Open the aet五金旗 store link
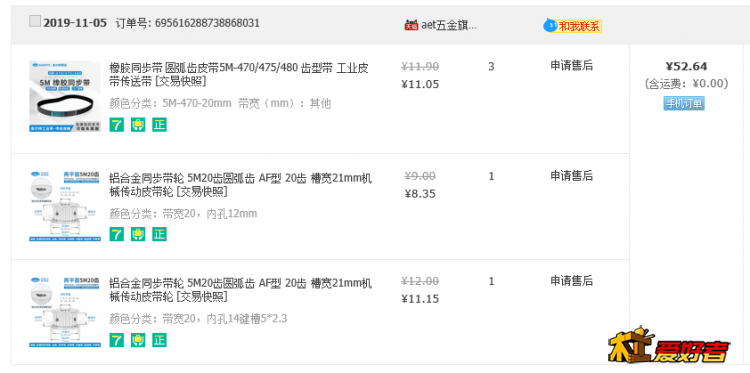 (449, 25)
